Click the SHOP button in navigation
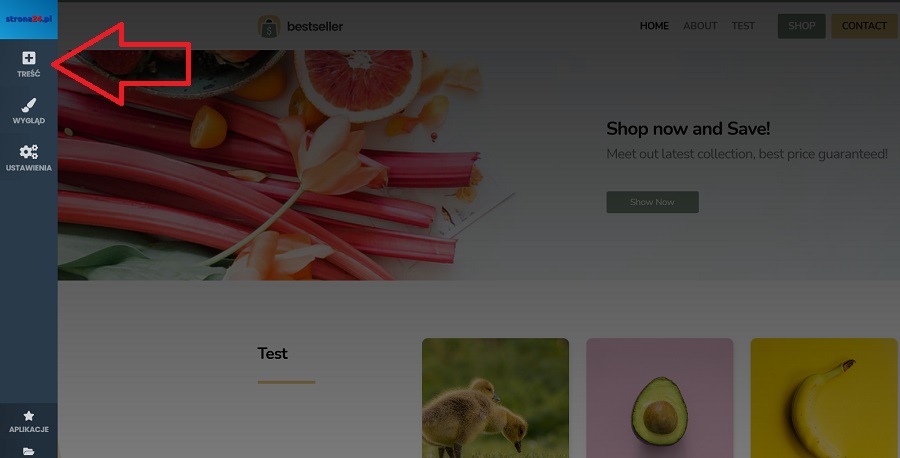Screen dimensions: 900x458 click(801, 26)
